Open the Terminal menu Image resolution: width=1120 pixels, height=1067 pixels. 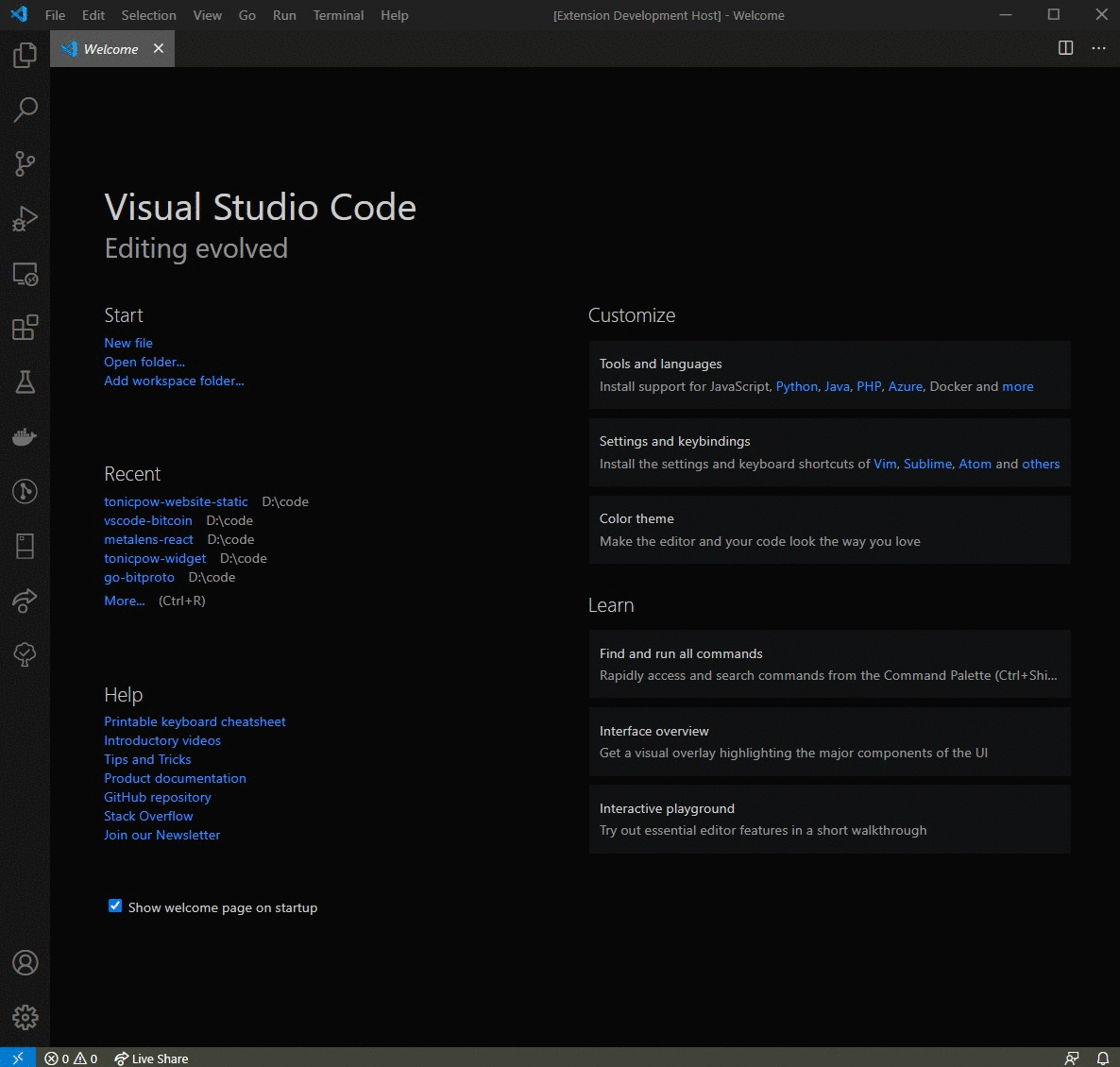(338, 15)
